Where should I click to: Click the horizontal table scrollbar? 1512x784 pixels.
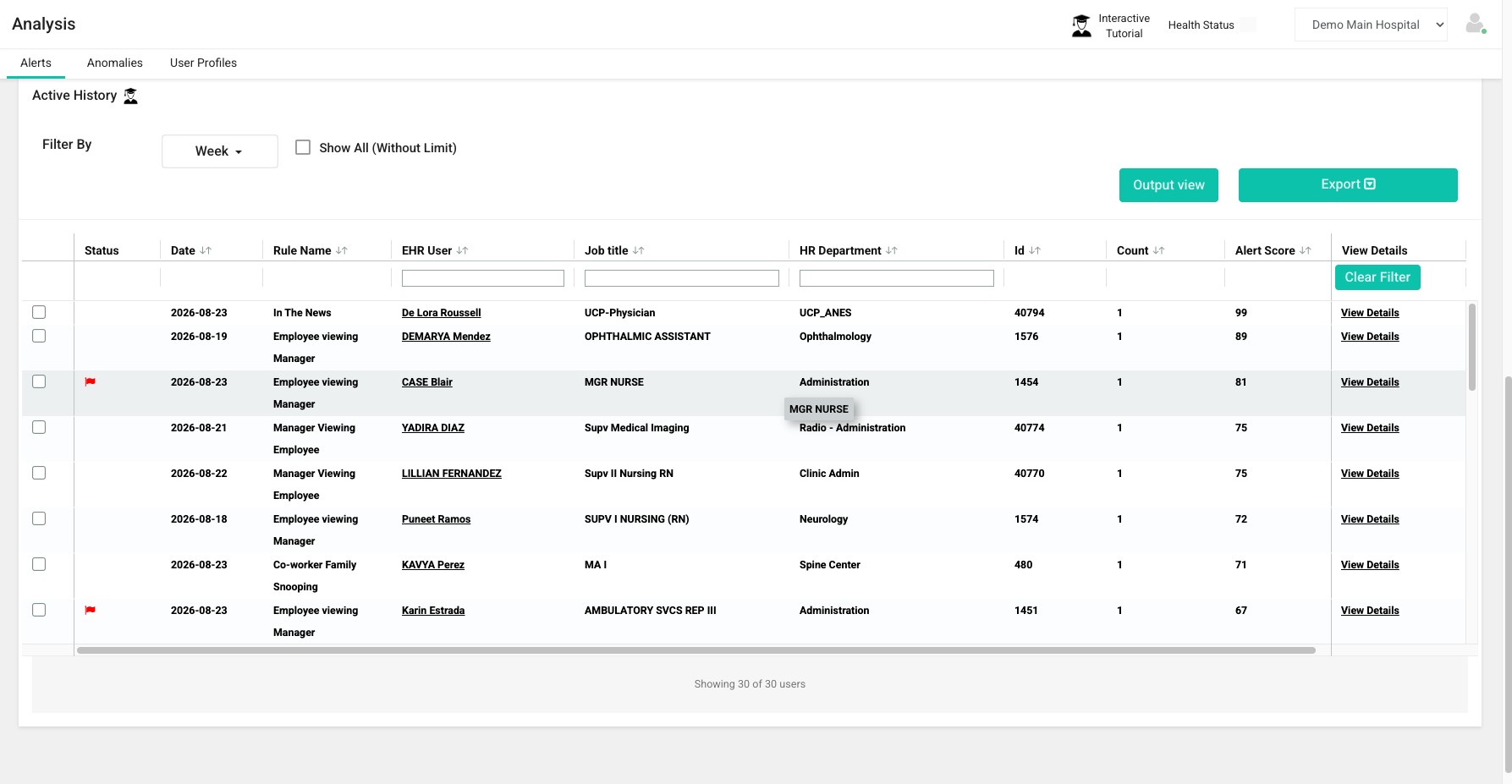[x=696, y=650]
